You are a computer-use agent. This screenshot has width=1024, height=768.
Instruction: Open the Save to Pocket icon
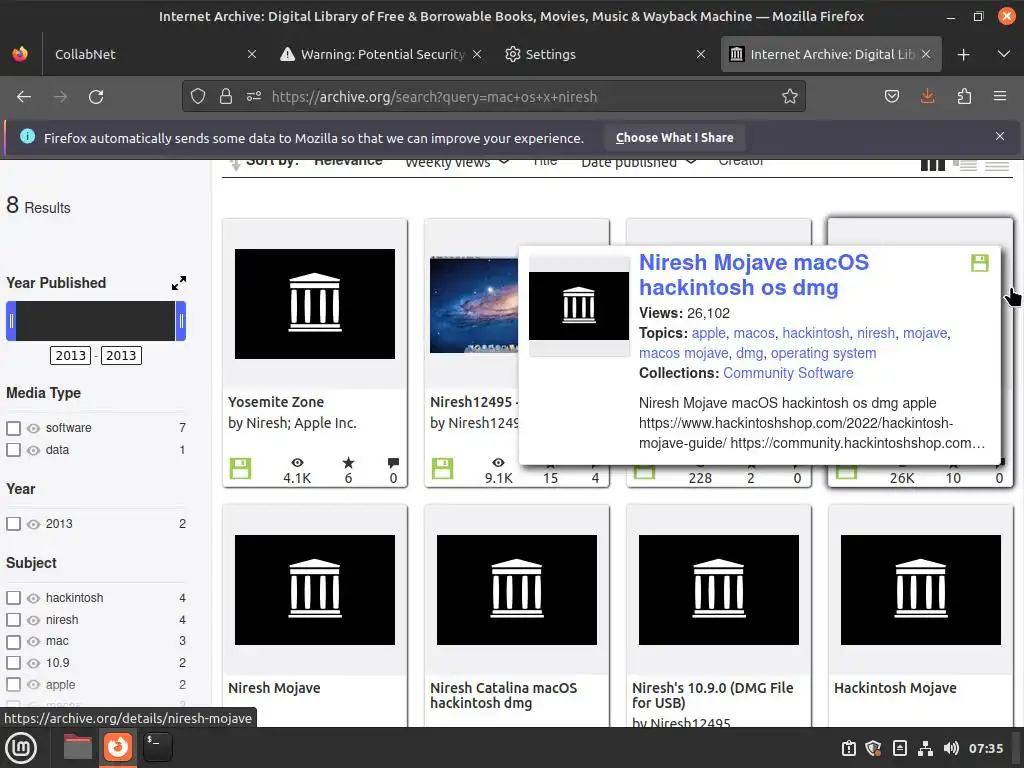[891, 97]
